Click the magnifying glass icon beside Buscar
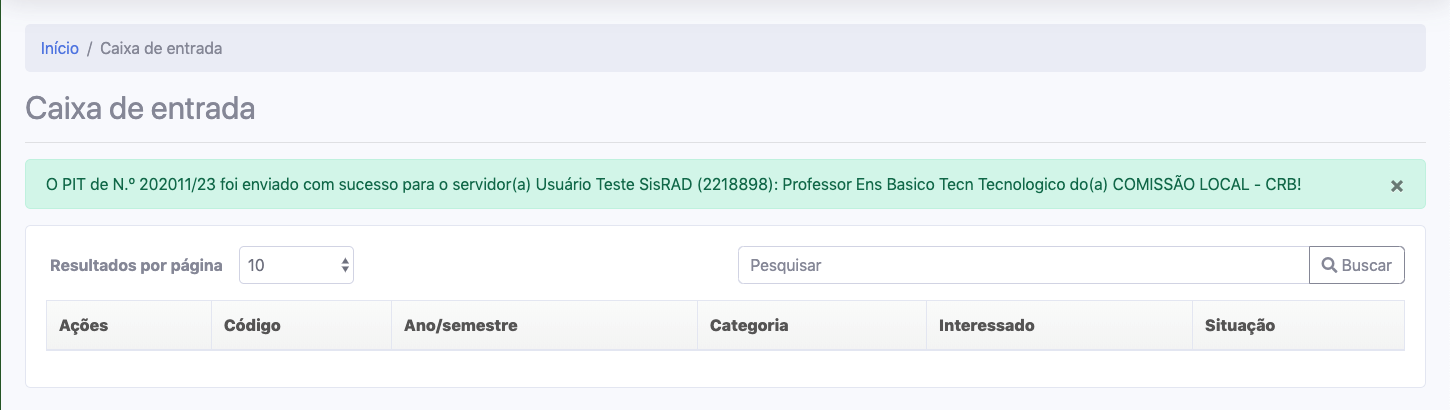Screen dimensions: 1450x410 pyautogui.click(x=1329, y=265)
